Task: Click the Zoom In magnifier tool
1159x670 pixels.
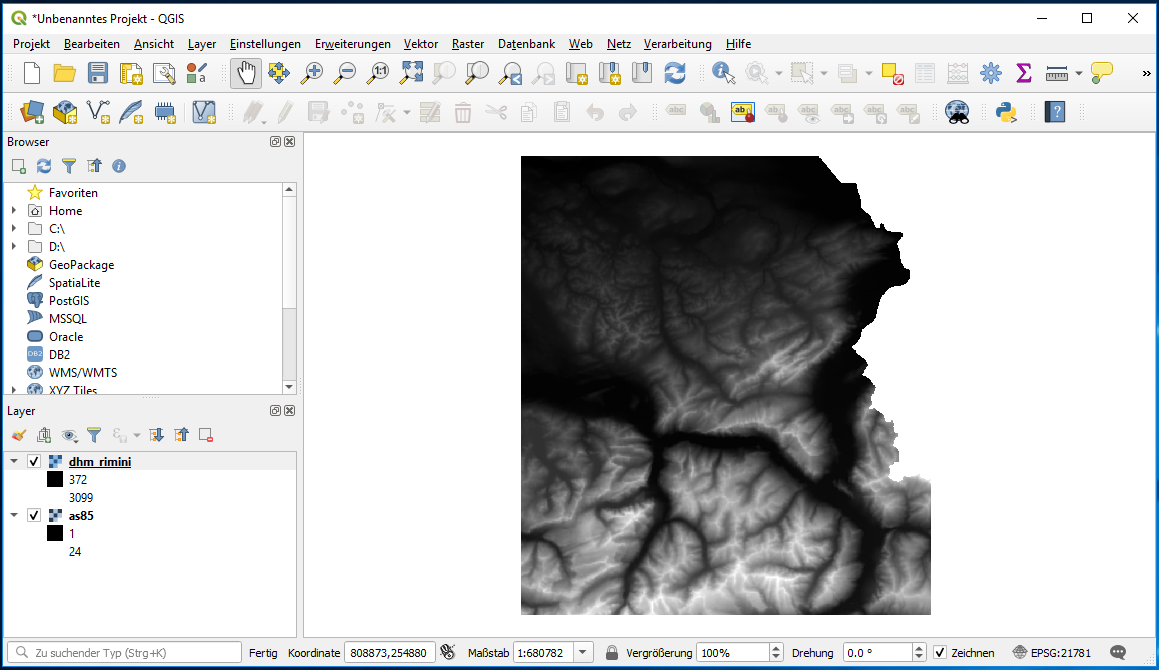Action: (x=313, y=73)
